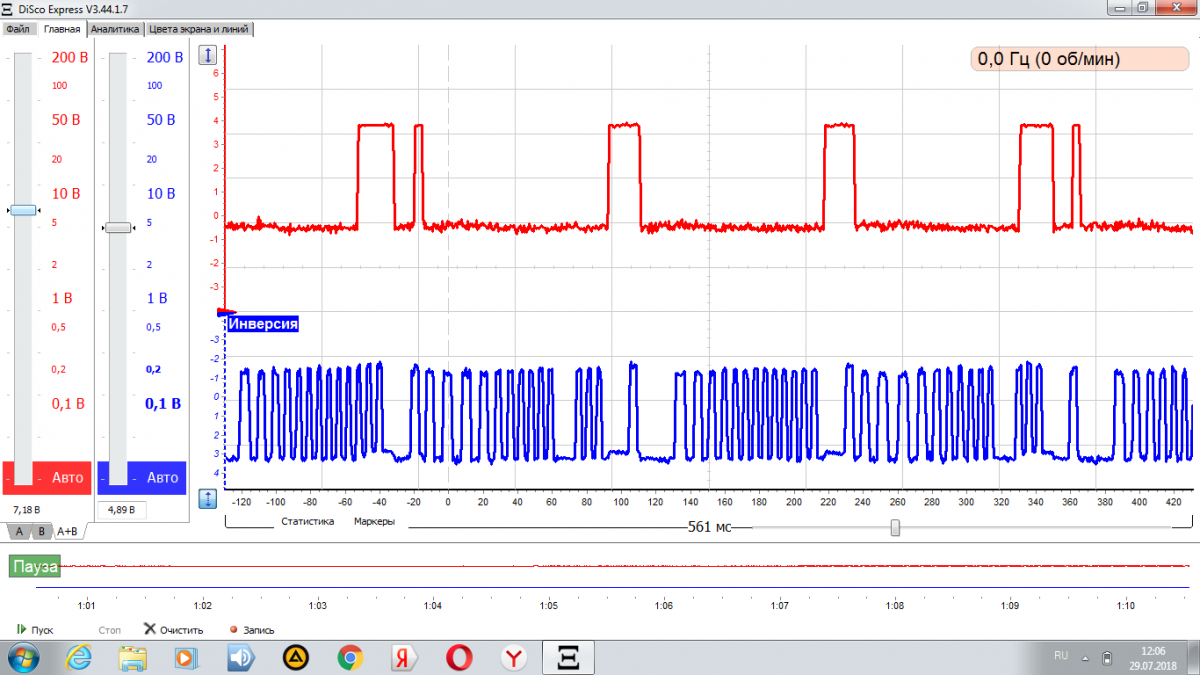
Task: Start recording with the Запись button
Action: (x=252, y=630)
